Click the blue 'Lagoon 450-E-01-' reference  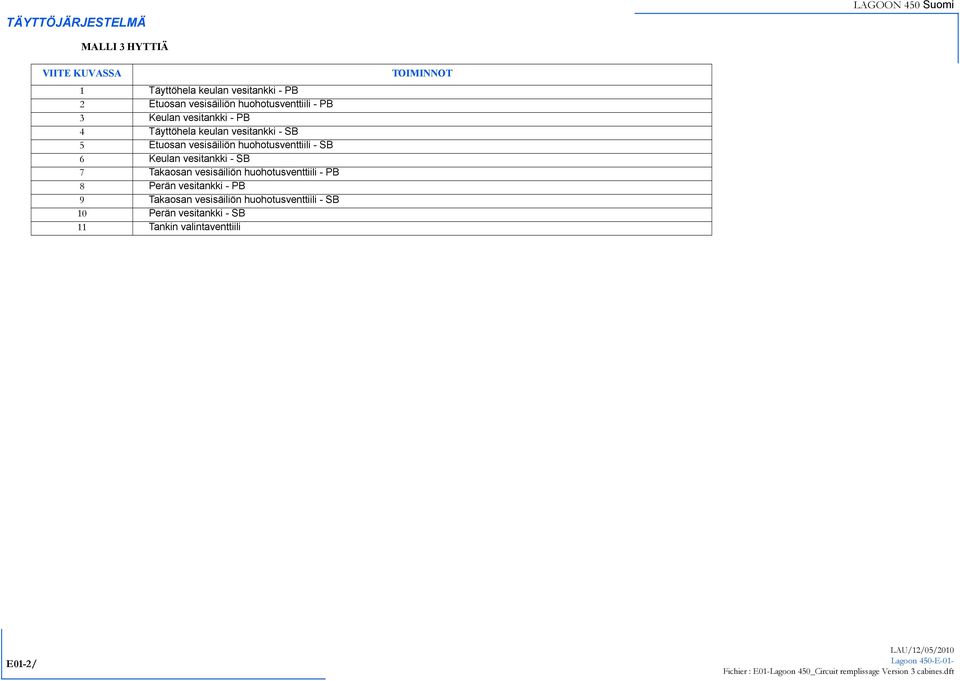[x=922, y=661]
